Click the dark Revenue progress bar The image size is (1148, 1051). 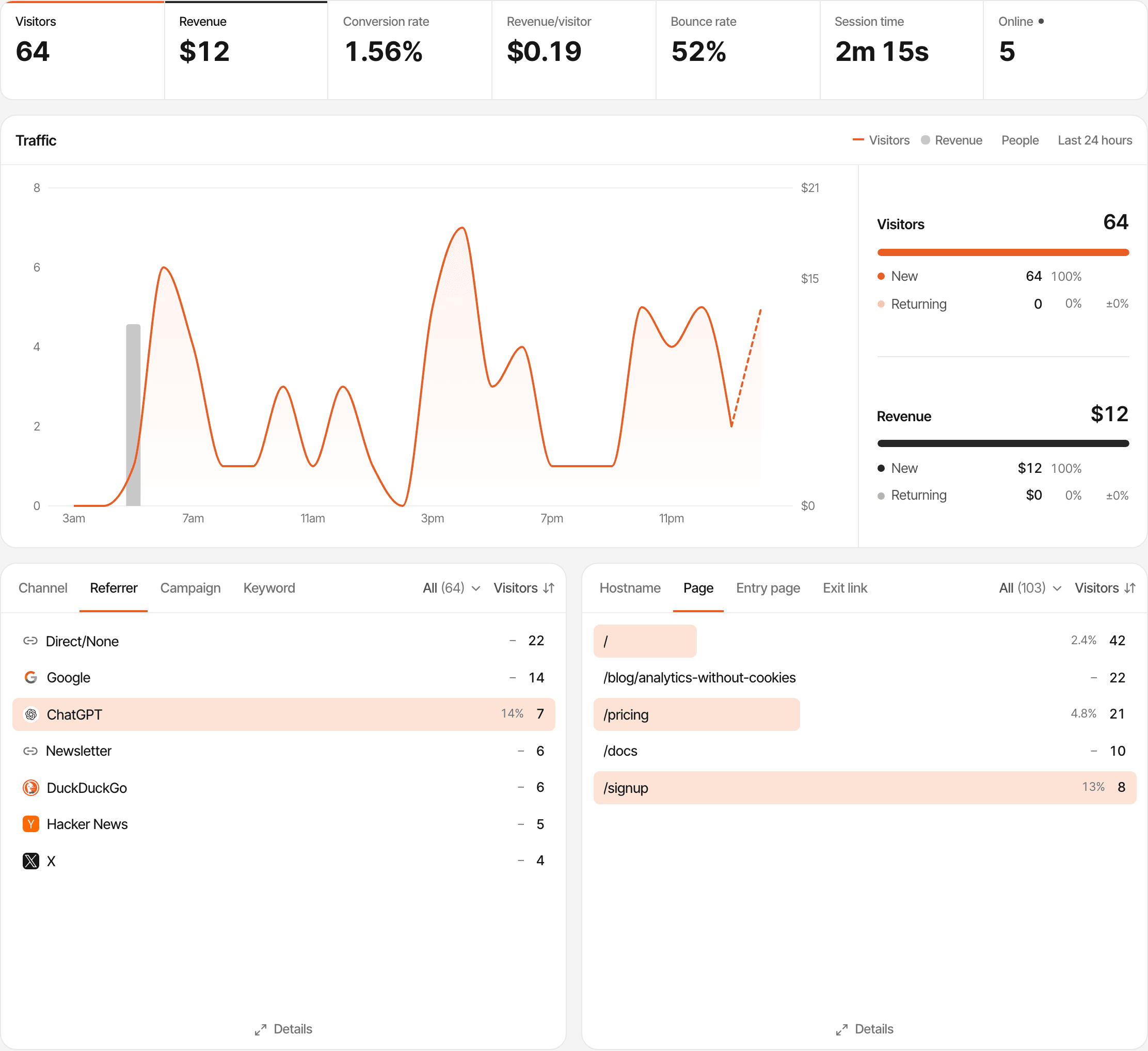(1003, 443)
